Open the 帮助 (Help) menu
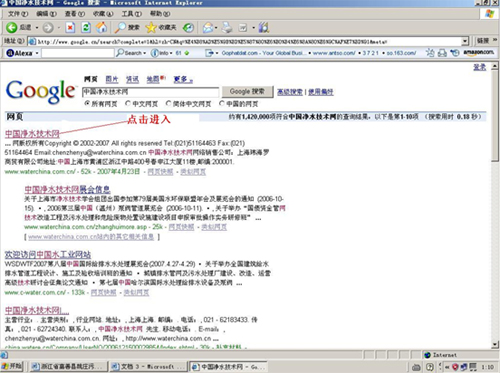The width and height of the screenshot is (500, 373). (x=160, y=14)
